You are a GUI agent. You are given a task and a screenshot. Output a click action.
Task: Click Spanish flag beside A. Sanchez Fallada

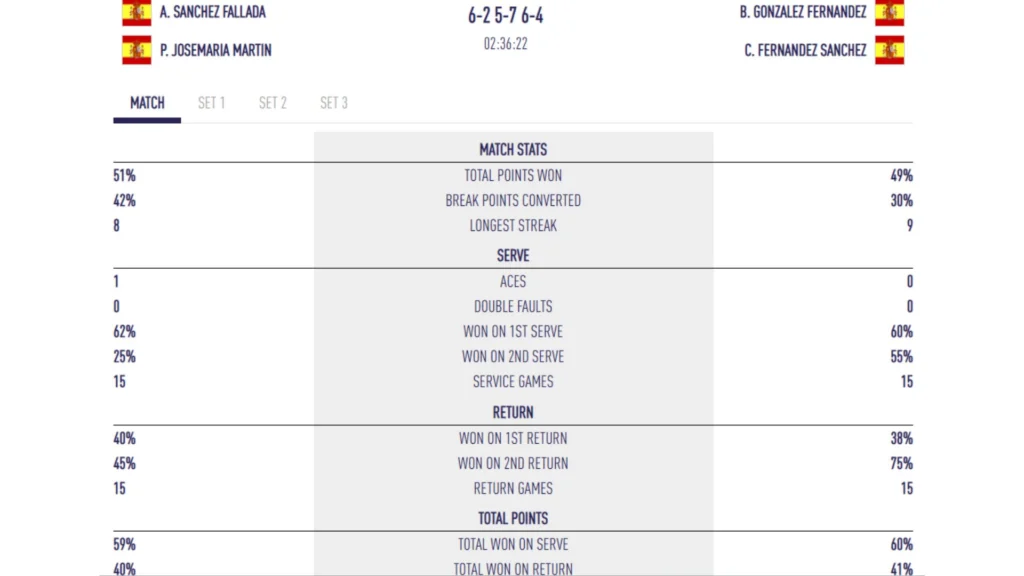(137, 13)
